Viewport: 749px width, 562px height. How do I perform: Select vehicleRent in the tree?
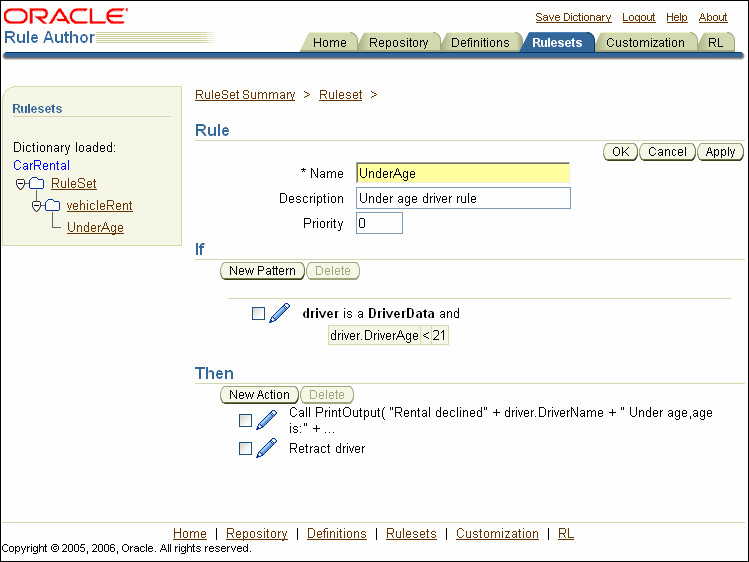[99, 205]
